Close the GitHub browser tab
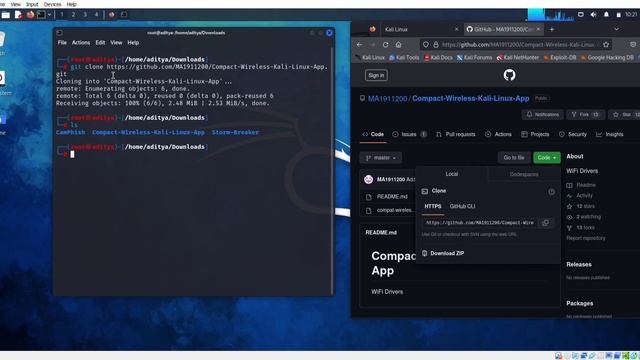The image size is (640, 360). click(538, 29)
